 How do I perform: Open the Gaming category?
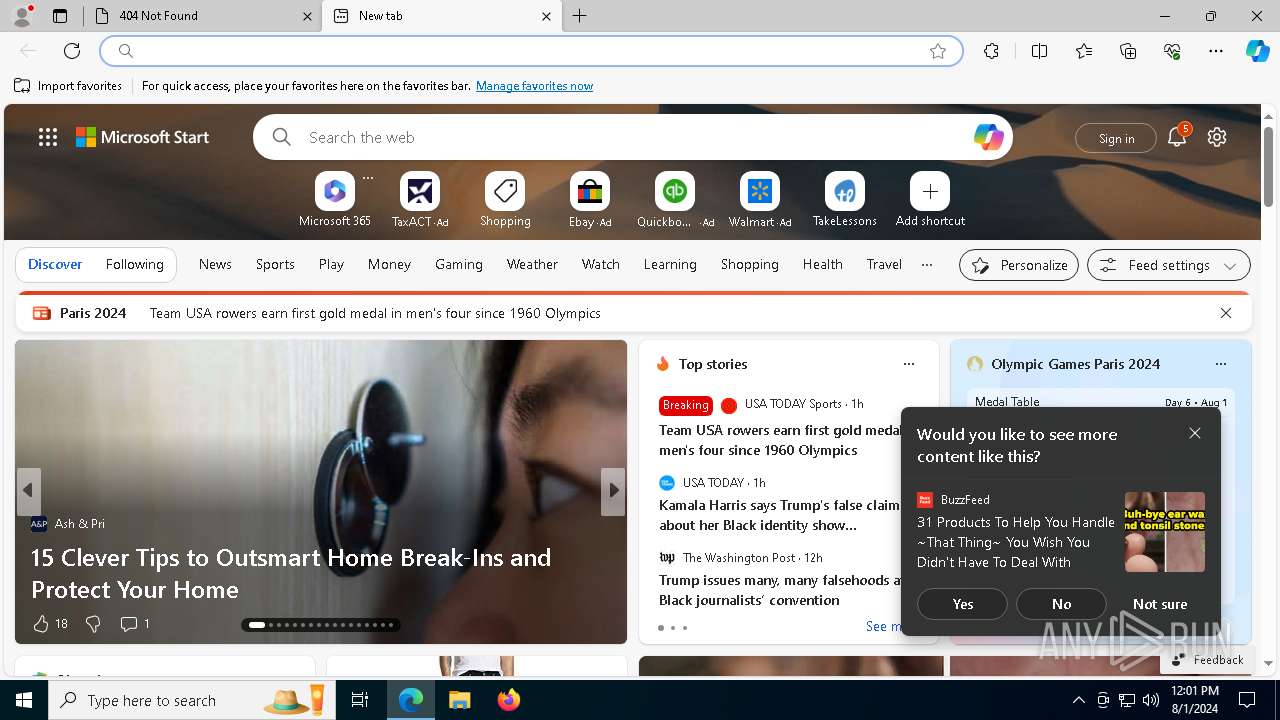[x=459, y=264]
